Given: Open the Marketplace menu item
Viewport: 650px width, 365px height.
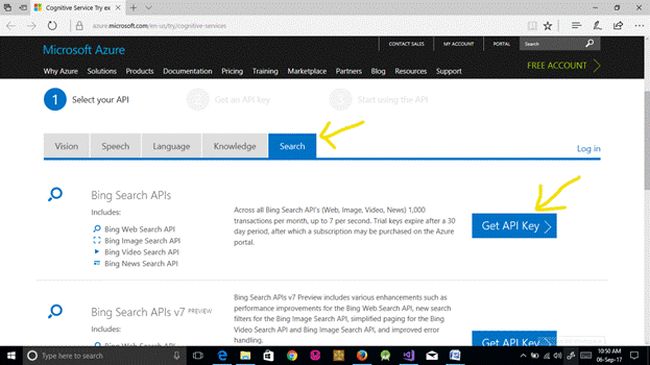Looking at the screenshot, I should (x=307, y=71).
